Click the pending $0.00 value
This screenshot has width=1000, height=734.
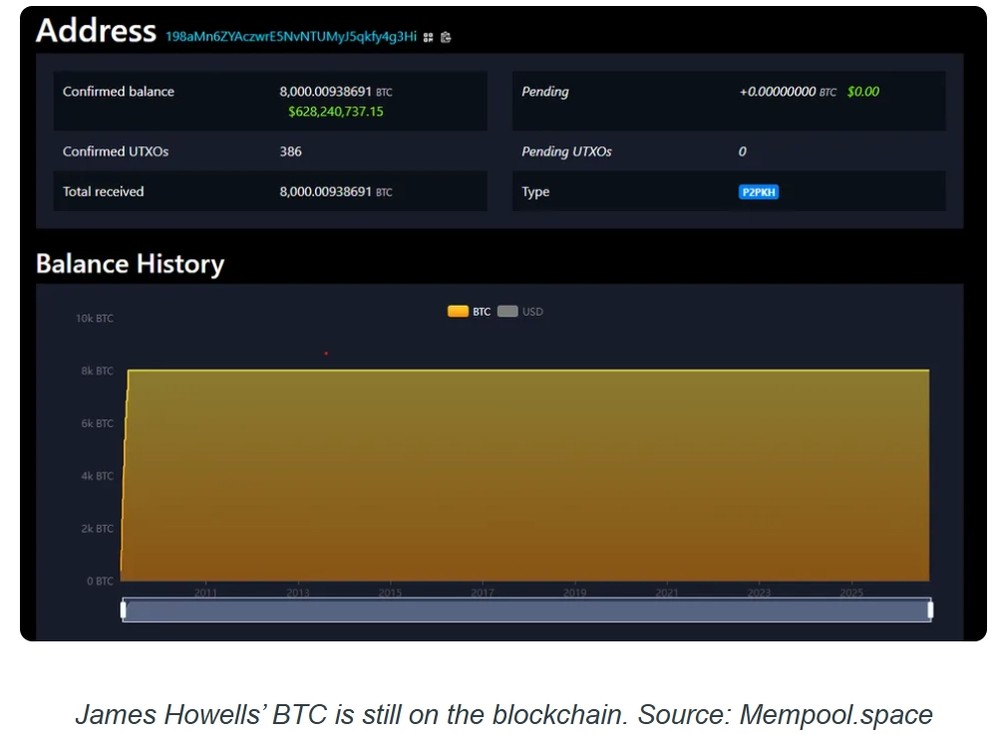pyautogui.click(x=863, y=92)
